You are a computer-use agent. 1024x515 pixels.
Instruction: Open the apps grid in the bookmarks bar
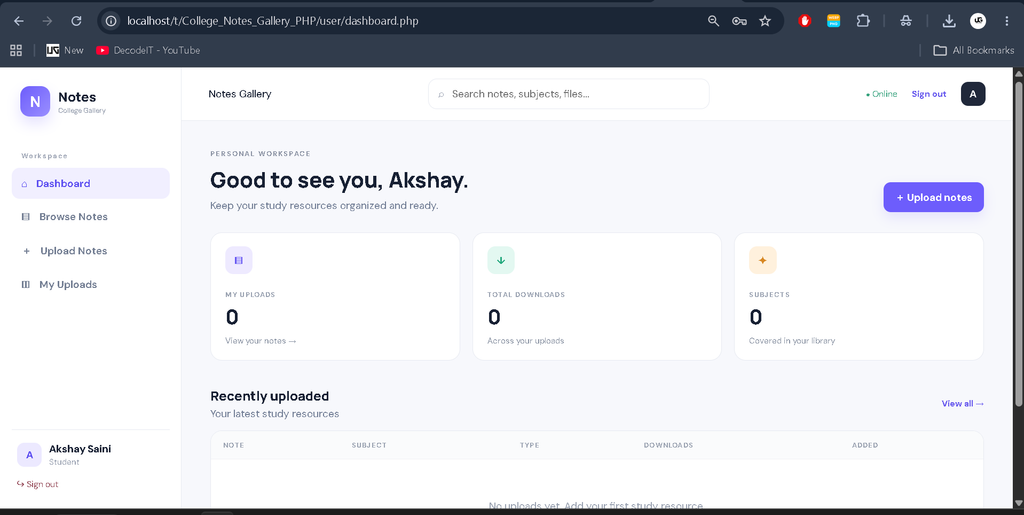tap(16, 50)
